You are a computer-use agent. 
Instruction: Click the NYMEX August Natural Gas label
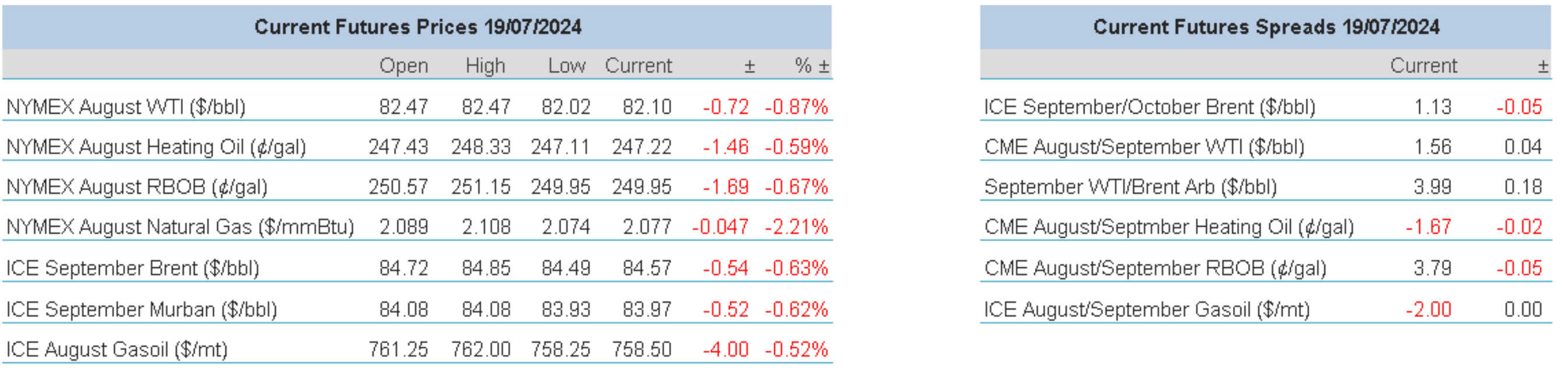[x=180, y=227]
